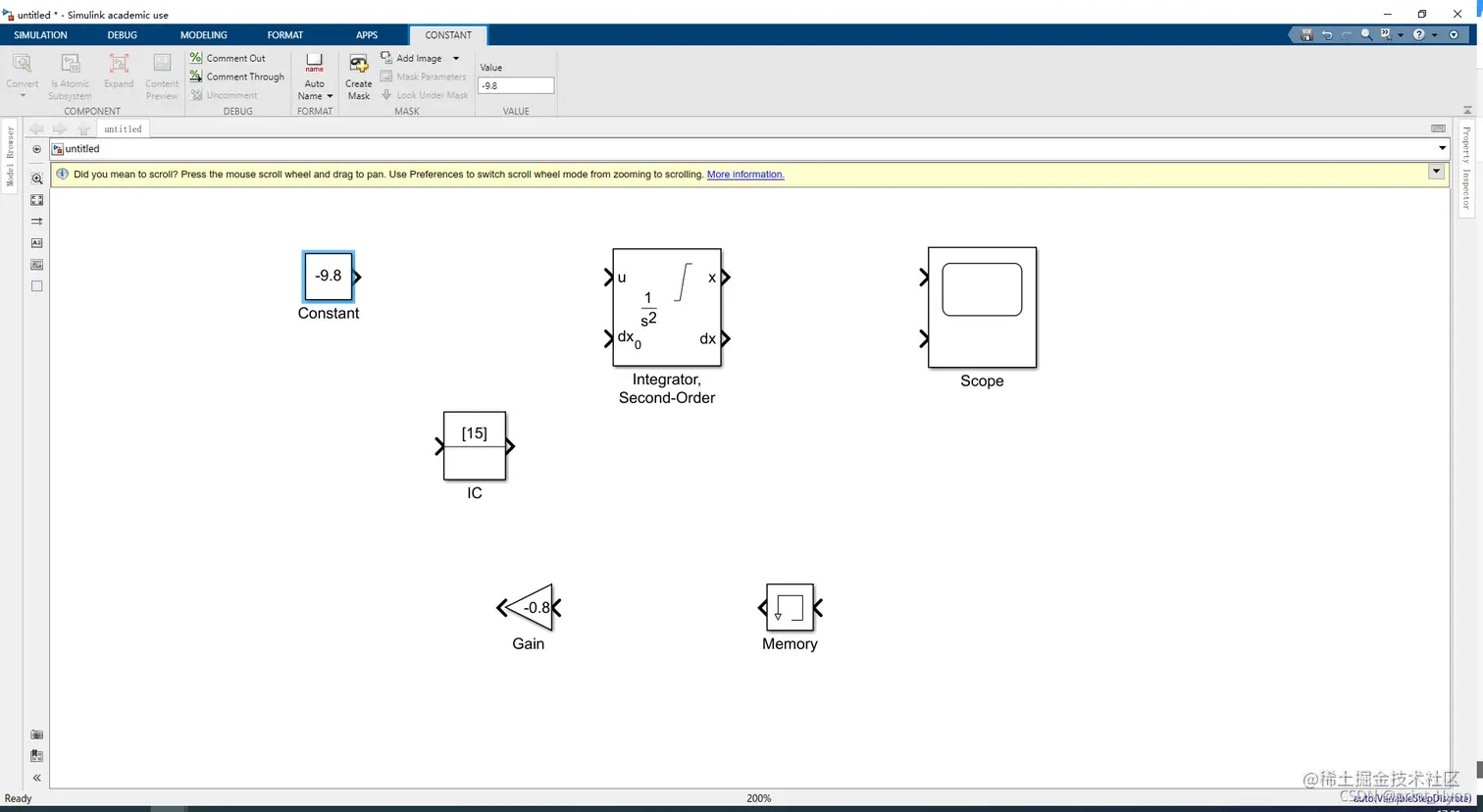Click the Redo icon
The width and height of the screenshot is (1483, 812).
pyautogui.click(x=1347, y=34)
